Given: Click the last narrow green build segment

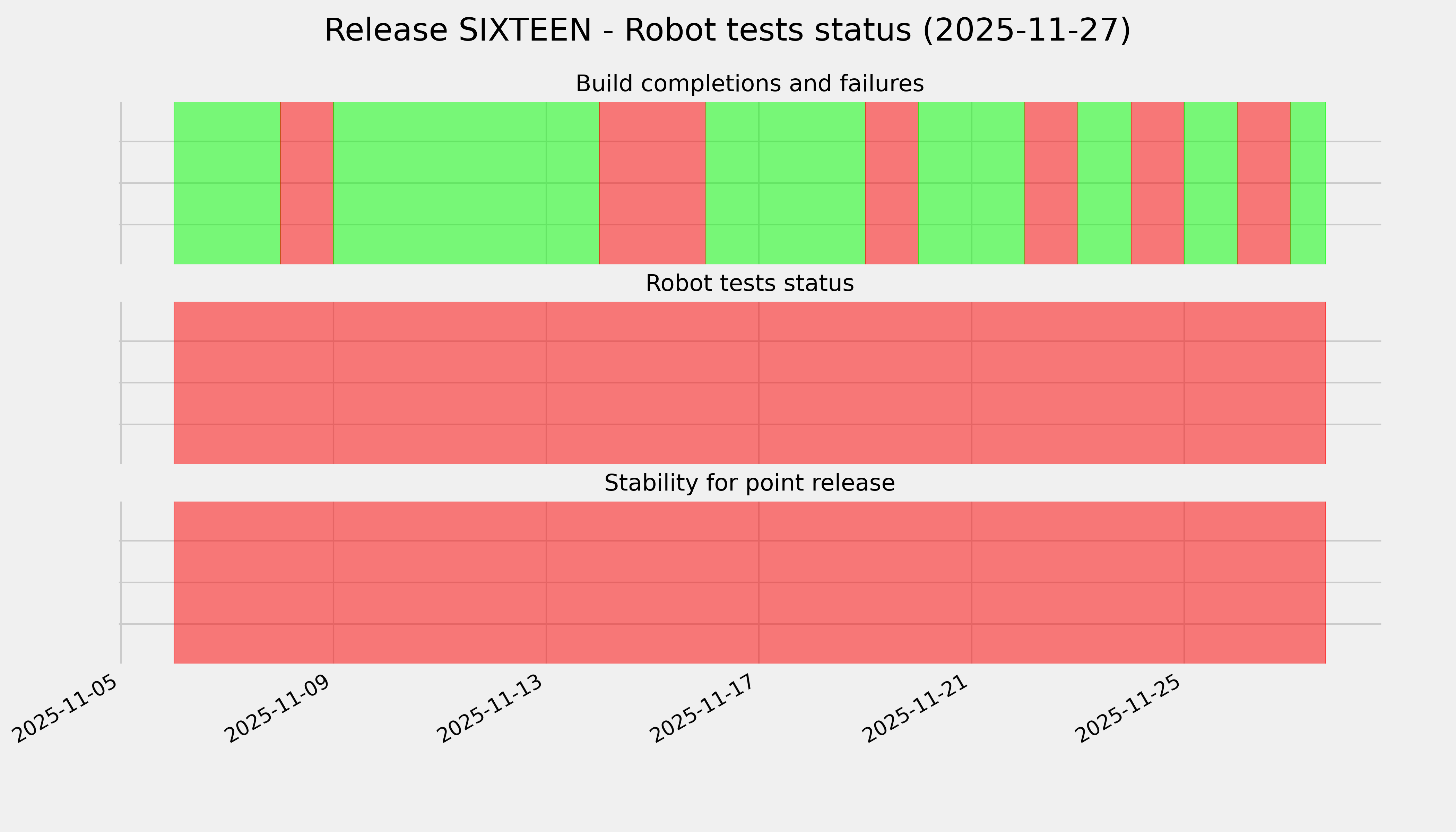Looking at the screenshot, I should [1308, 183].
